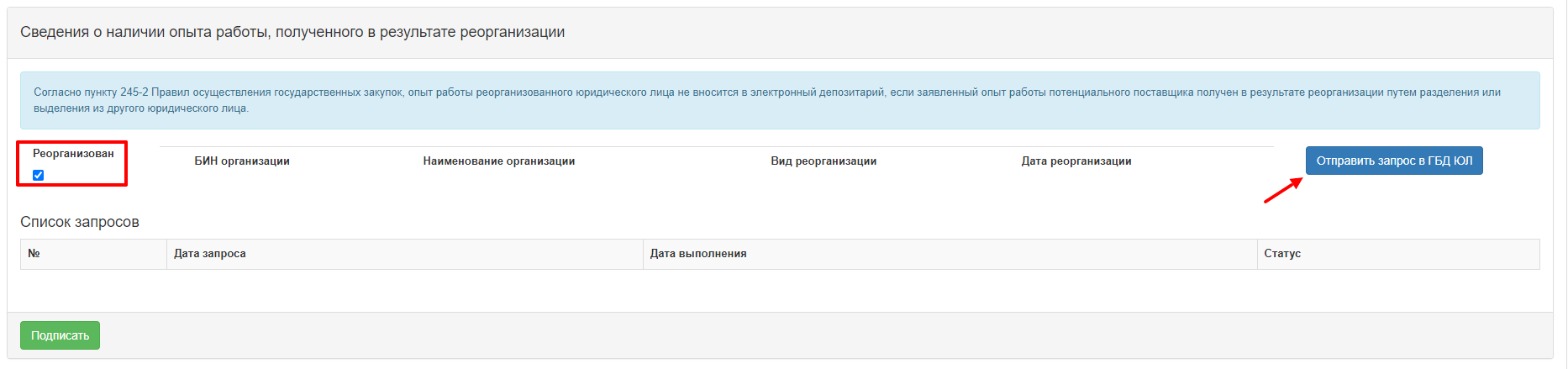Click the panel title about опыта работы
Viewport: 1568px width, 369px height.
click(292, 32)
